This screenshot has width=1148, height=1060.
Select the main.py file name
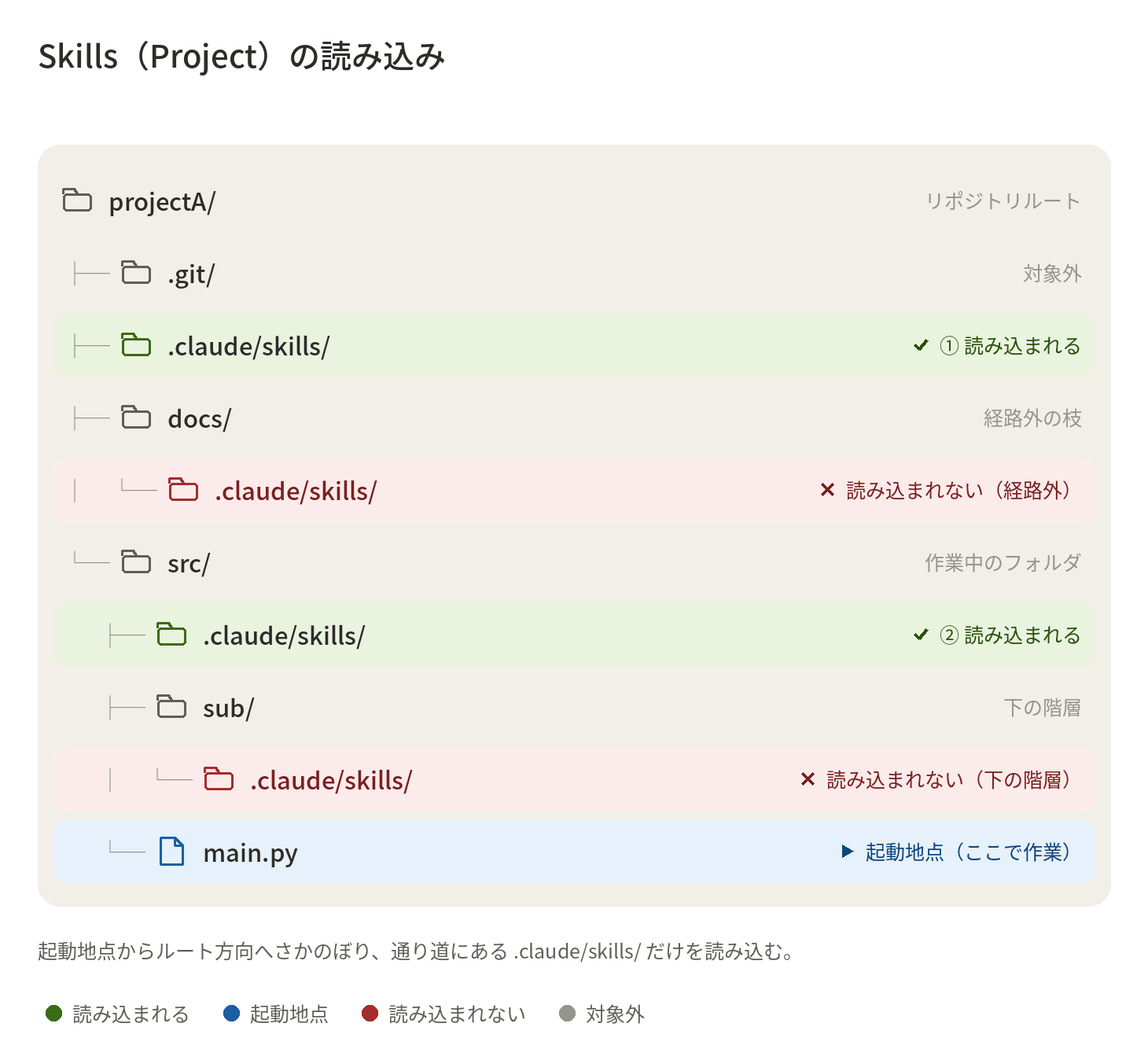[x=250, y=854]
